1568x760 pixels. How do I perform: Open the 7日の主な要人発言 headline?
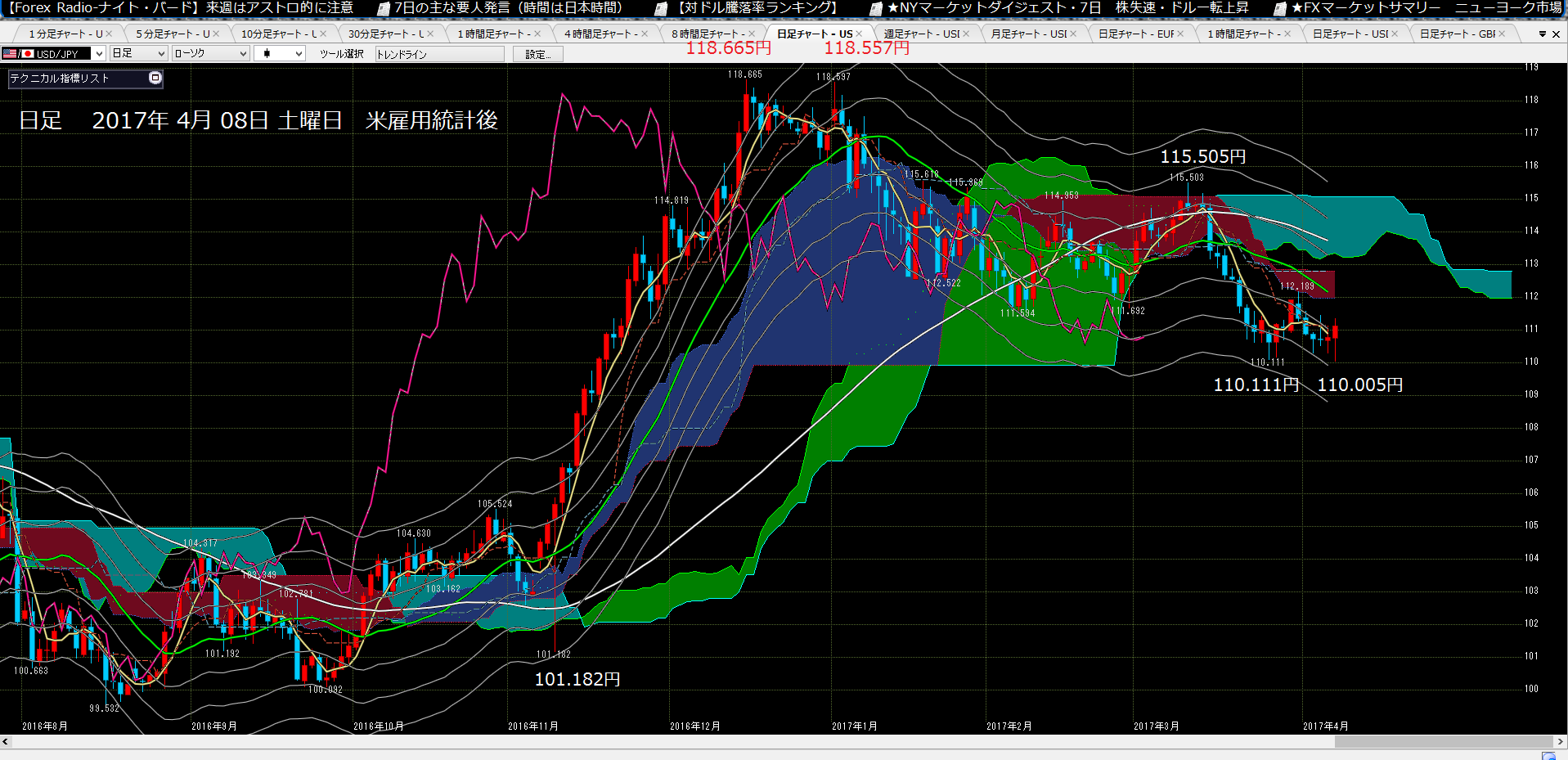tap(508, 8)
